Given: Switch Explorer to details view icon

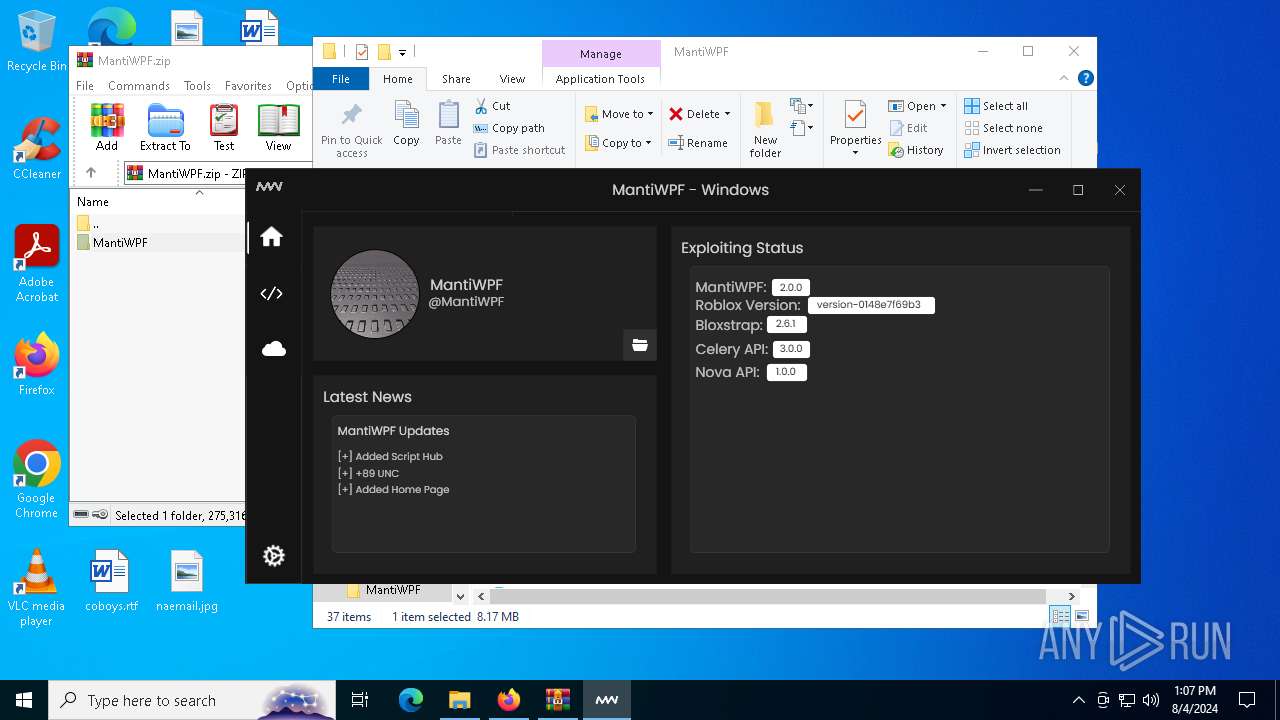Looking at the screenshot, I should [x=1059, y=616].
